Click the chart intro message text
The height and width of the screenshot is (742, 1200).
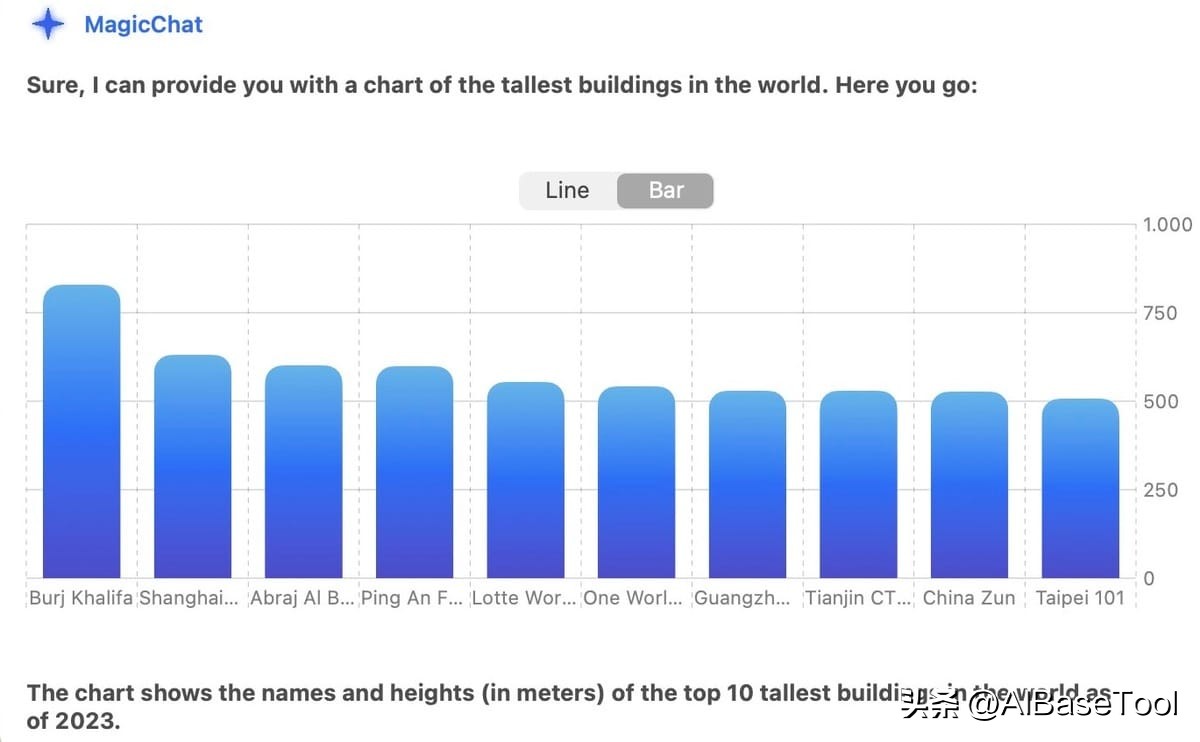[501, 85]
